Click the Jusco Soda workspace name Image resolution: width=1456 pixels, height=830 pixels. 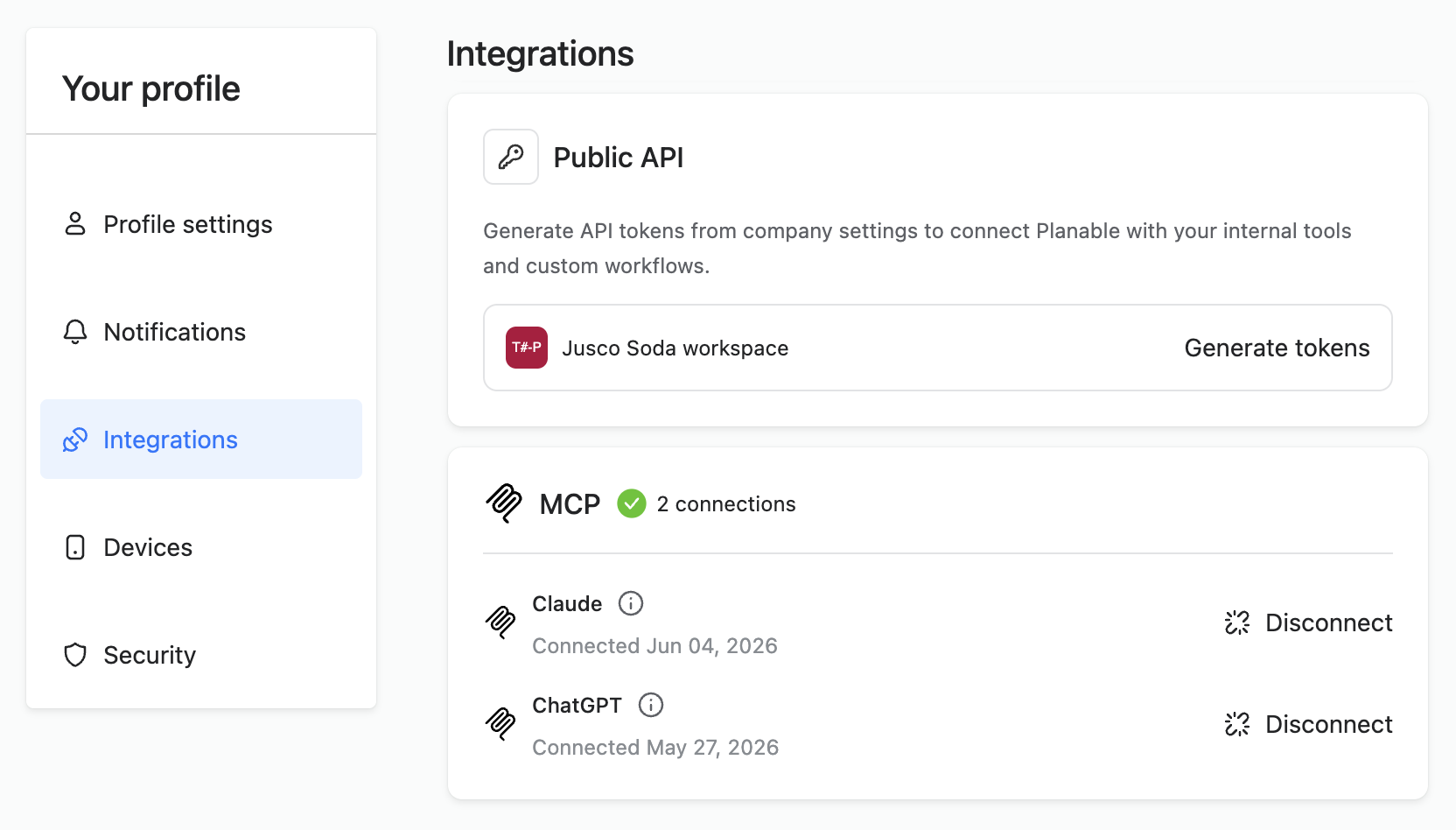point(675,348)
